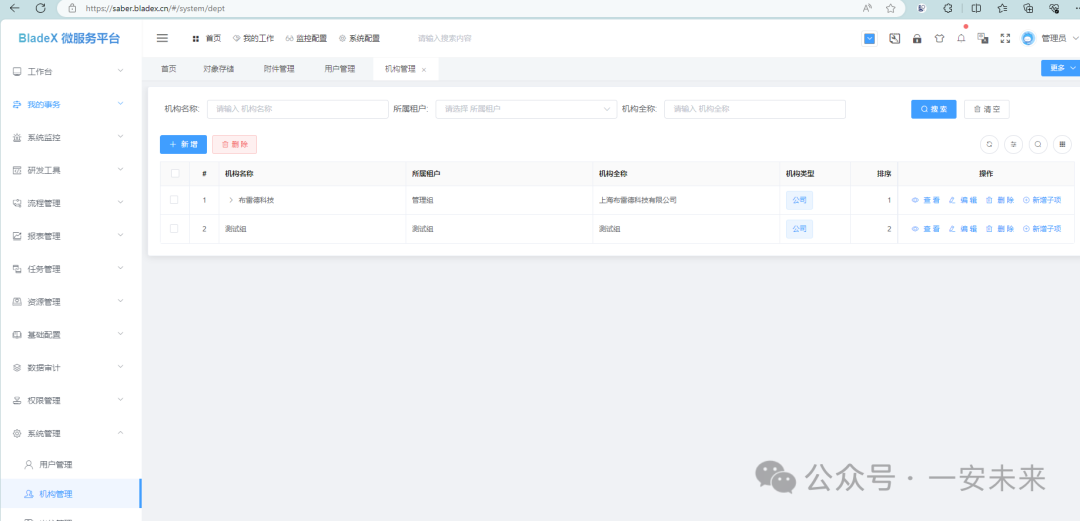This screenshot has width=1080, height=521.
Task: Click the round grid icon above the table
Action: pos(1062,144)
